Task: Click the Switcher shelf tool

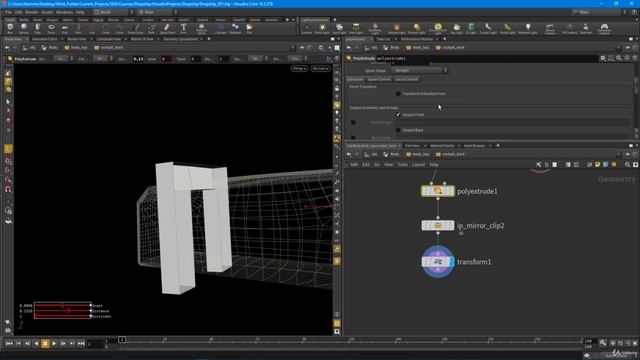Action: pos(586,28)
